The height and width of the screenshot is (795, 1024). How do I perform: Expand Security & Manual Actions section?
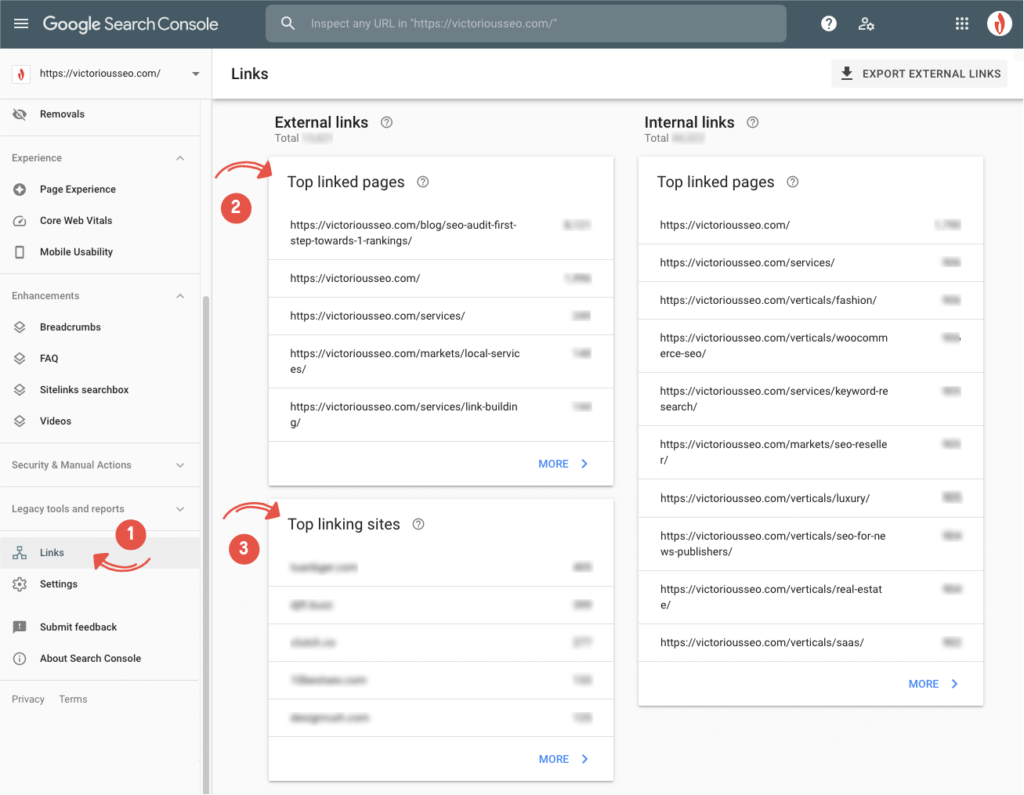180,465
